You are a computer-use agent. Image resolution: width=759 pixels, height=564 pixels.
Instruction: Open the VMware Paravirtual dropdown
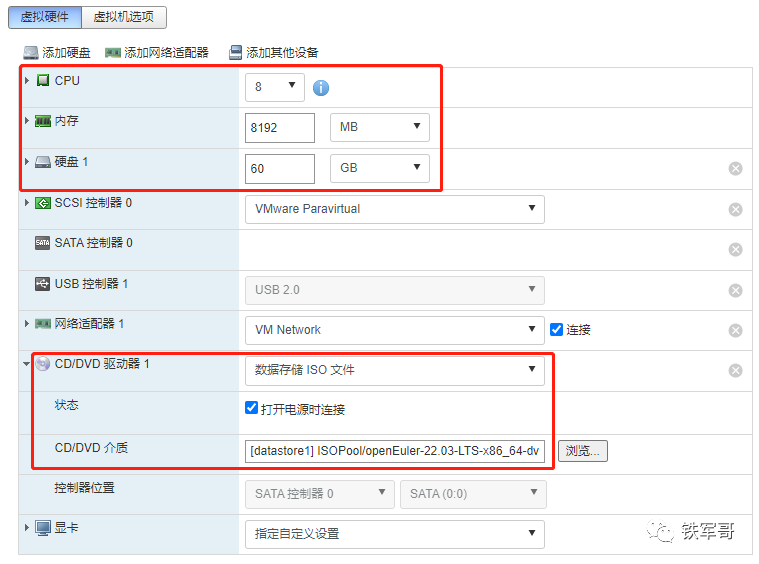395,209
